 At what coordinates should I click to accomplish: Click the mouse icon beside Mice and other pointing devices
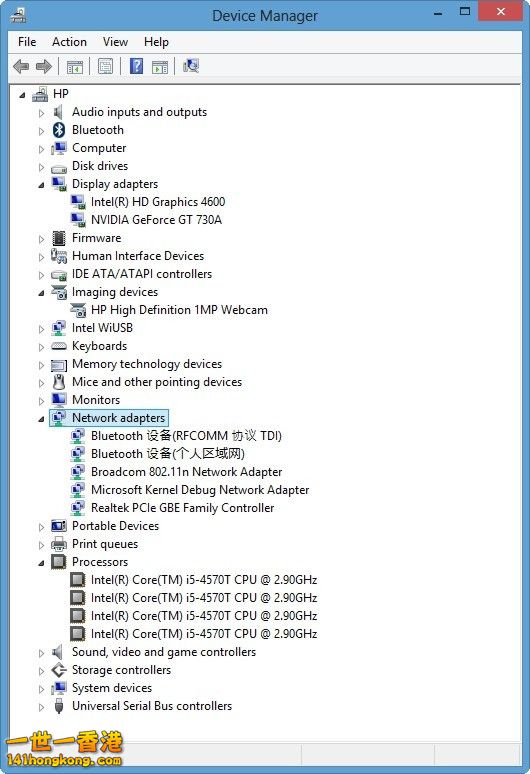59,382
